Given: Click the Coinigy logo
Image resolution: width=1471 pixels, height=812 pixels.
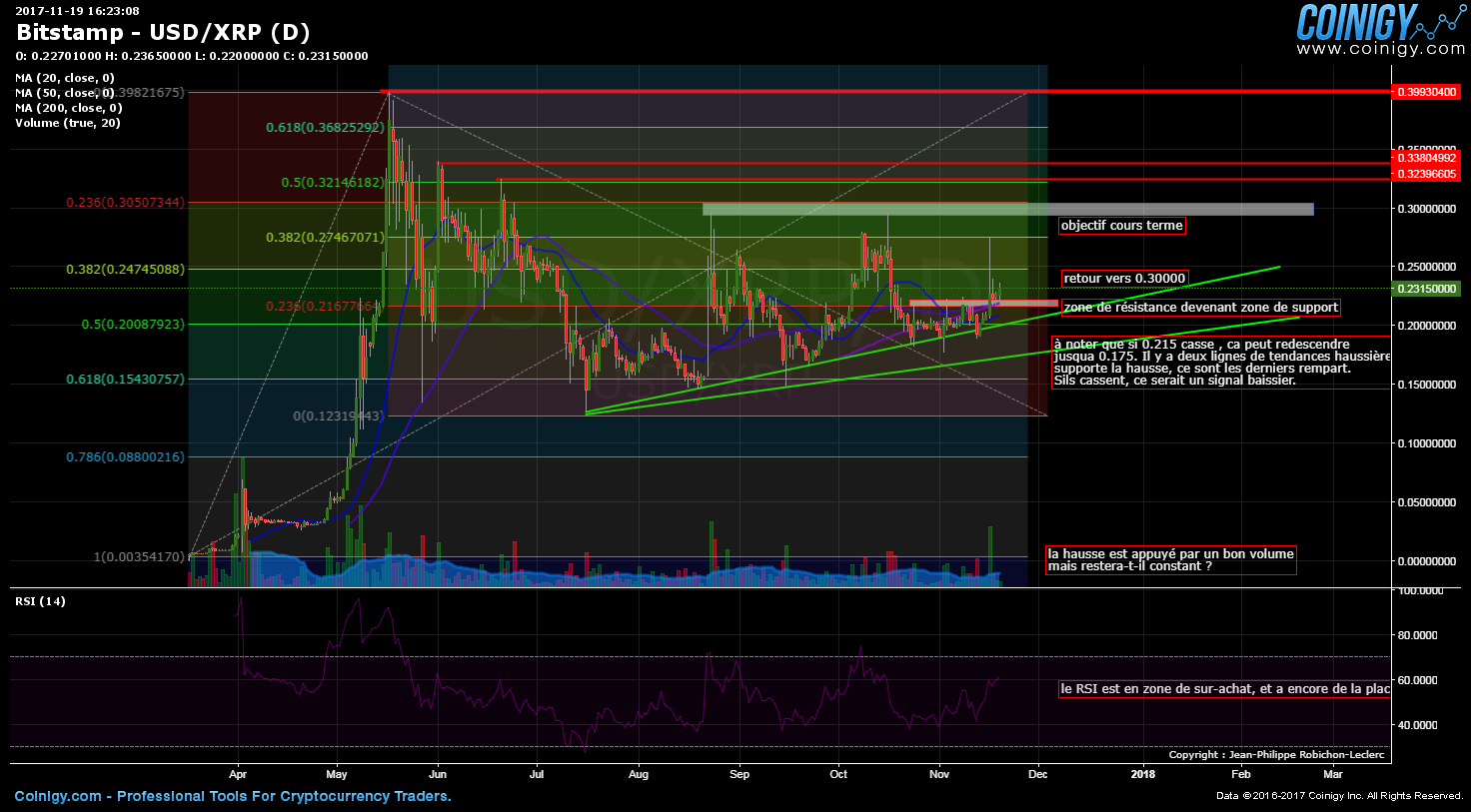Looking at the screenshot, I should click(x=1380, y=21).
